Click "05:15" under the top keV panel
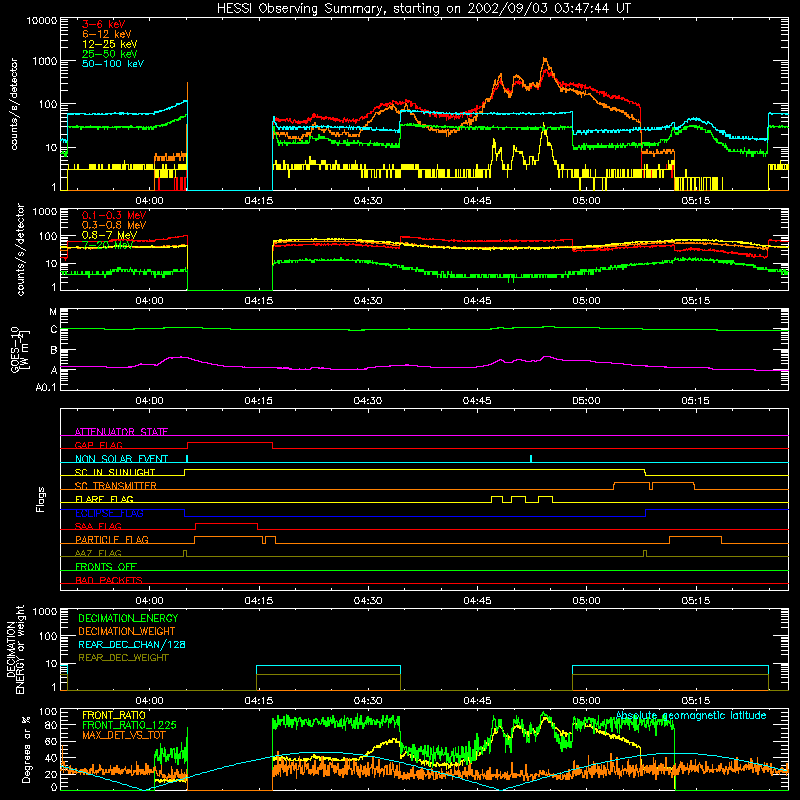This screenshot has height=800, width=800. pyautogui.click(x=695, y=200)
